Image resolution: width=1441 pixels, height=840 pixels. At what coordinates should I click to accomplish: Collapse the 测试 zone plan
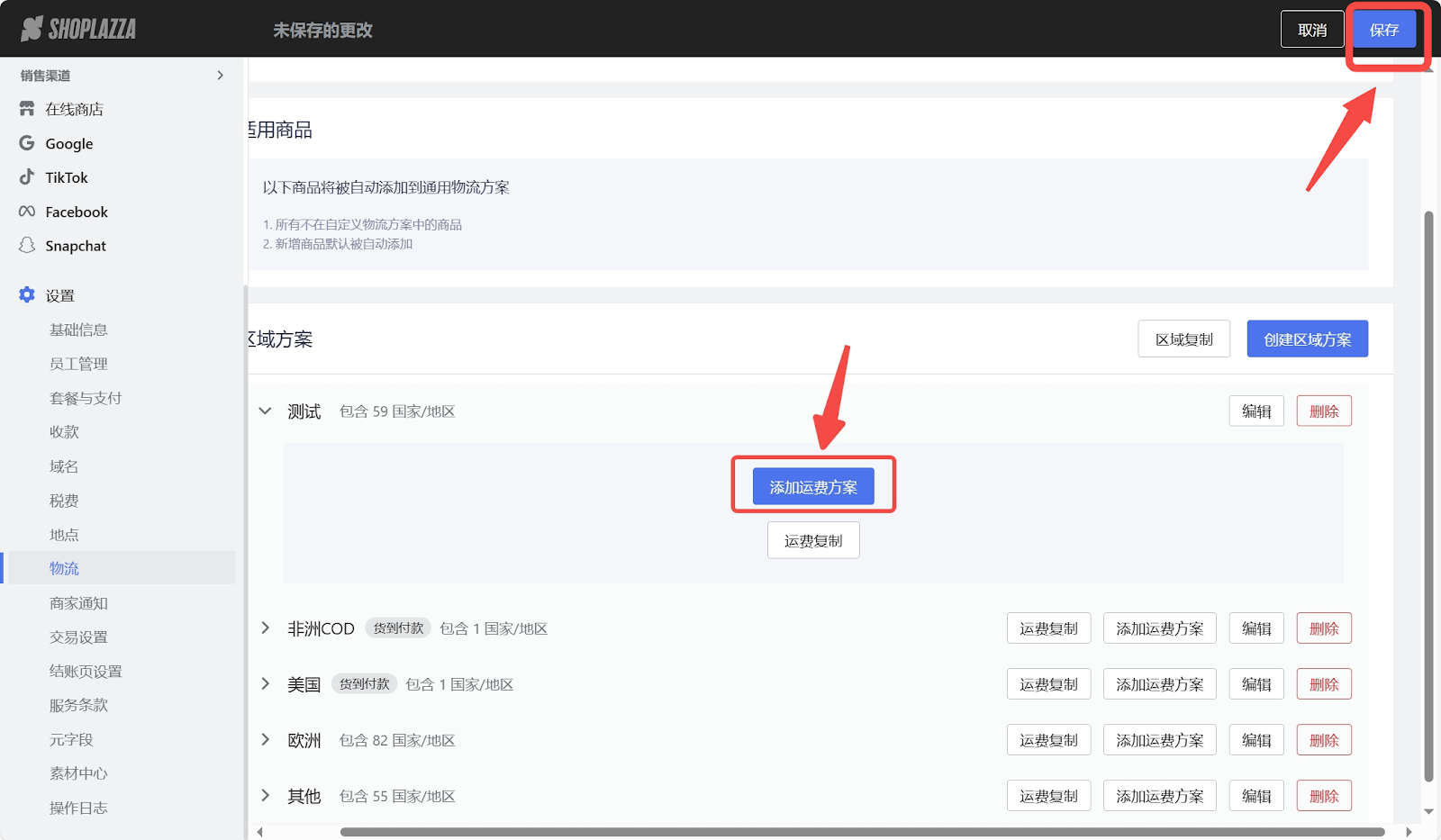coord(265,411)
